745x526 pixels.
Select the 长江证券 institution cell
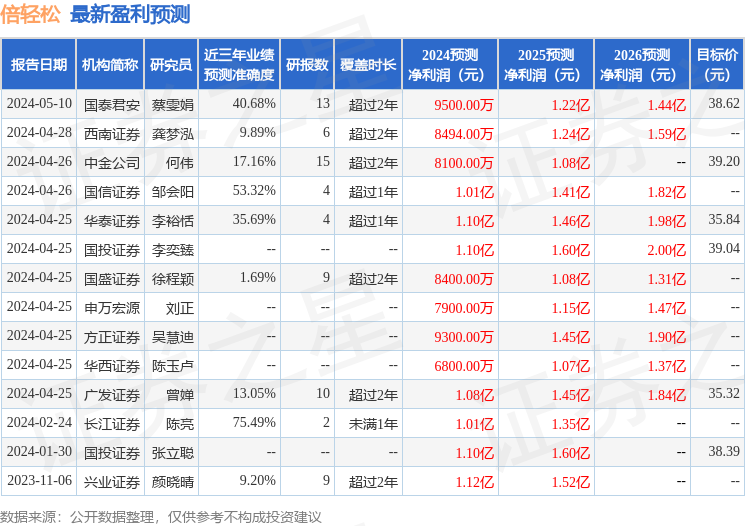[112, 424]
